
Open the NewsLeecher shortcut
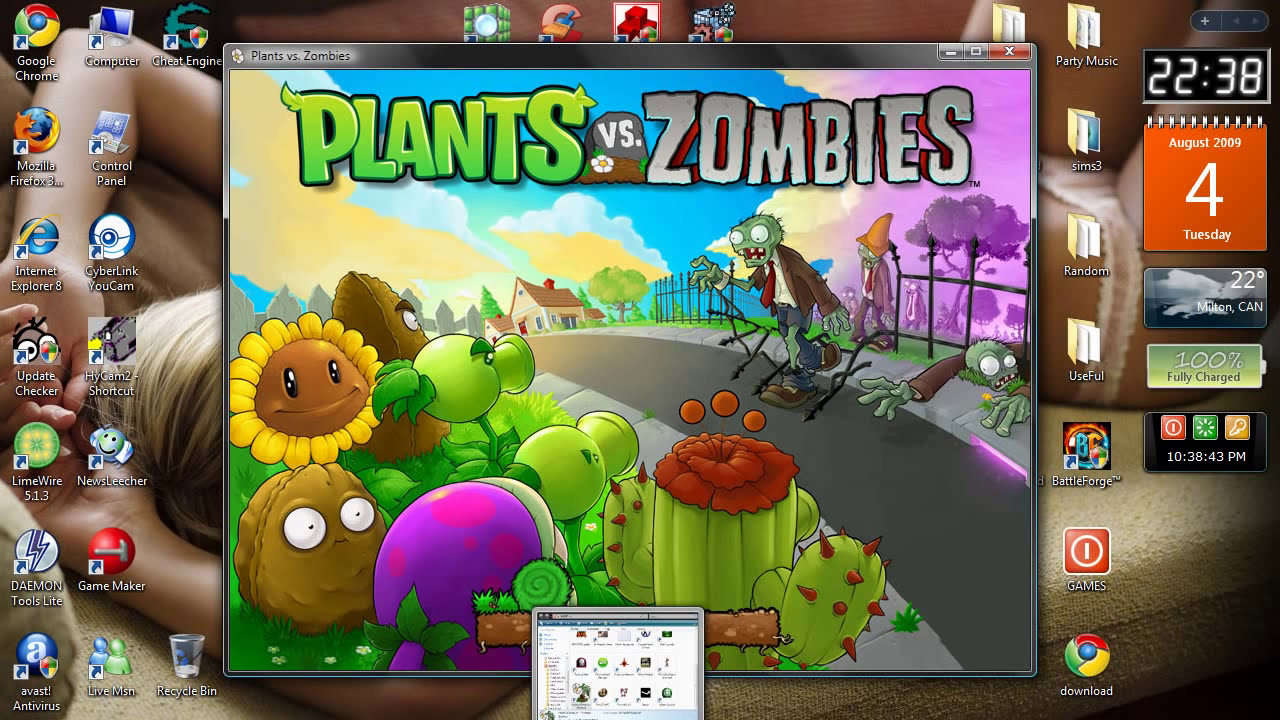tap(112, 457)
